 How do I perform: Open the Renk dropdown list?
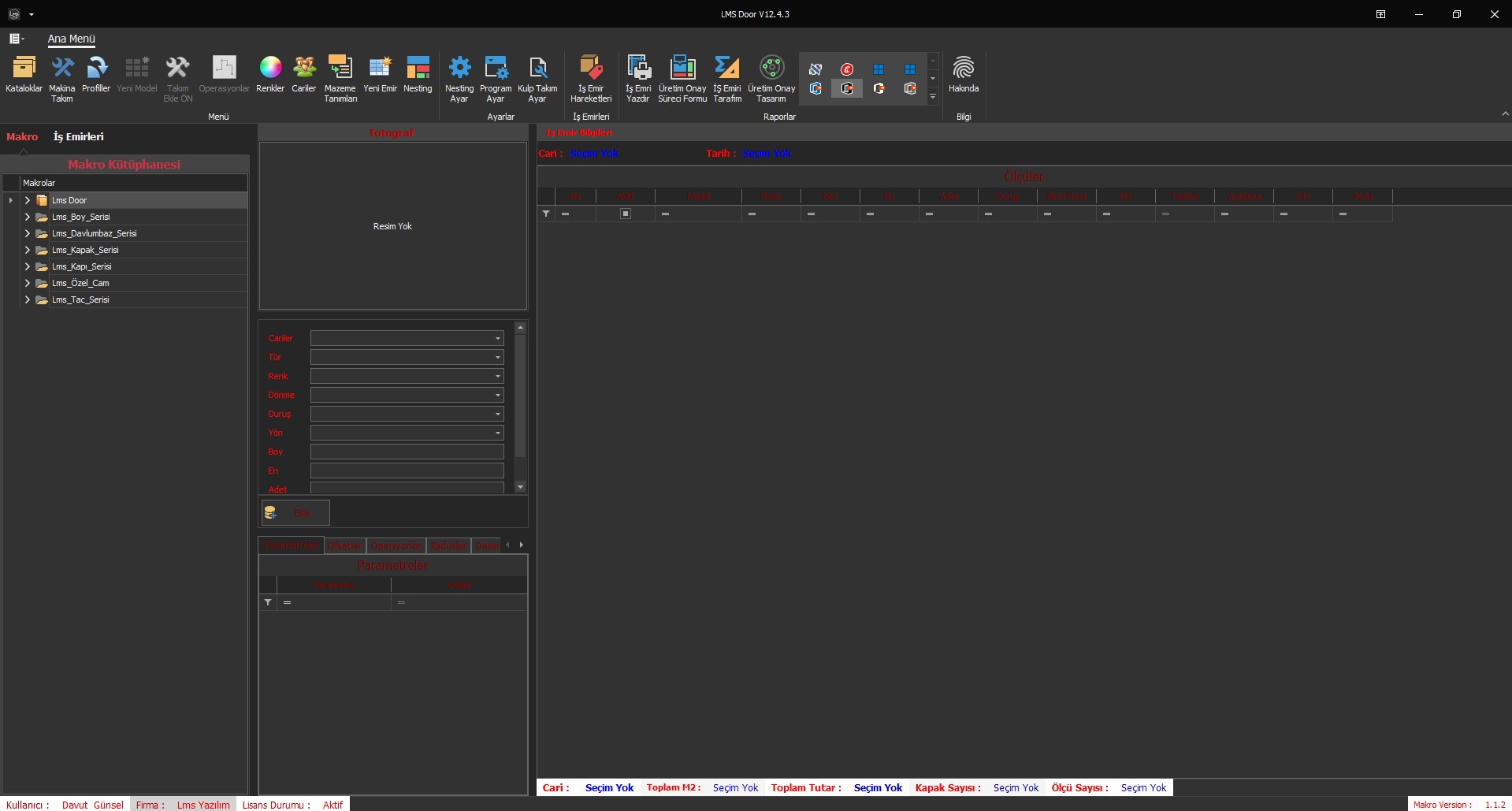pyautogui.click(x=497, y=376)
